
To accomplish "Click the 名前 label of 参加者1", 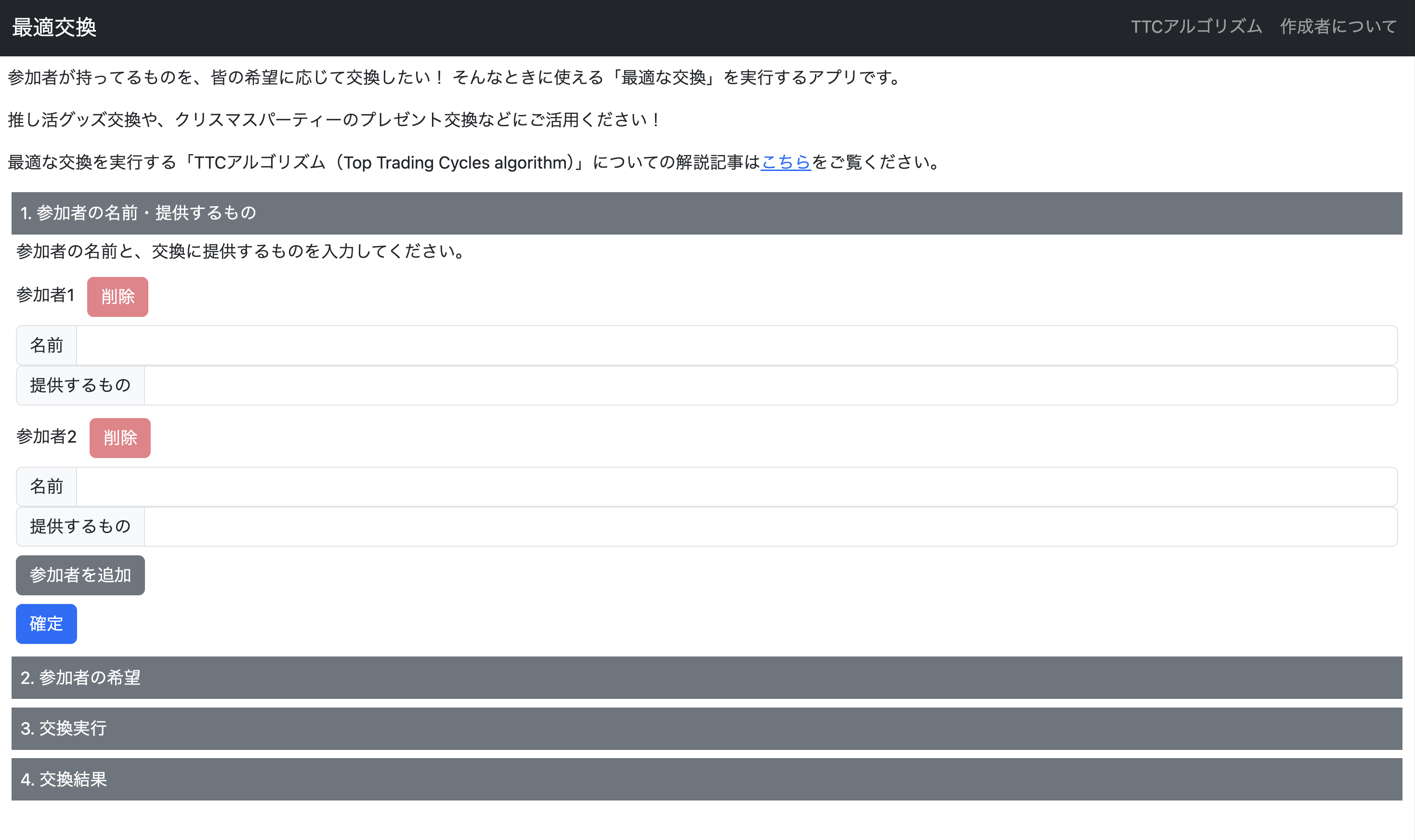I will coord(46,345).
